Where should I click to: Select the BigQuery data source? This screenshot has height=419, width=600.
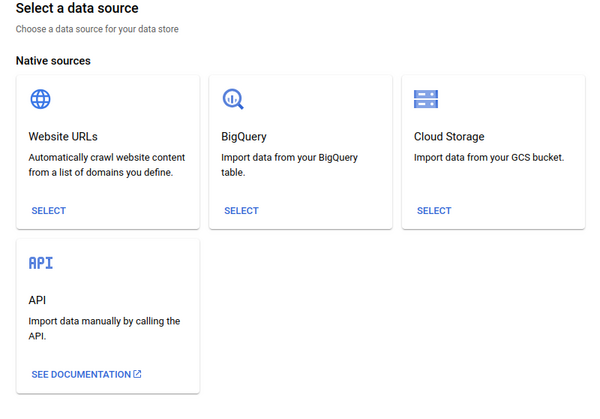click(x=241, y=210)
